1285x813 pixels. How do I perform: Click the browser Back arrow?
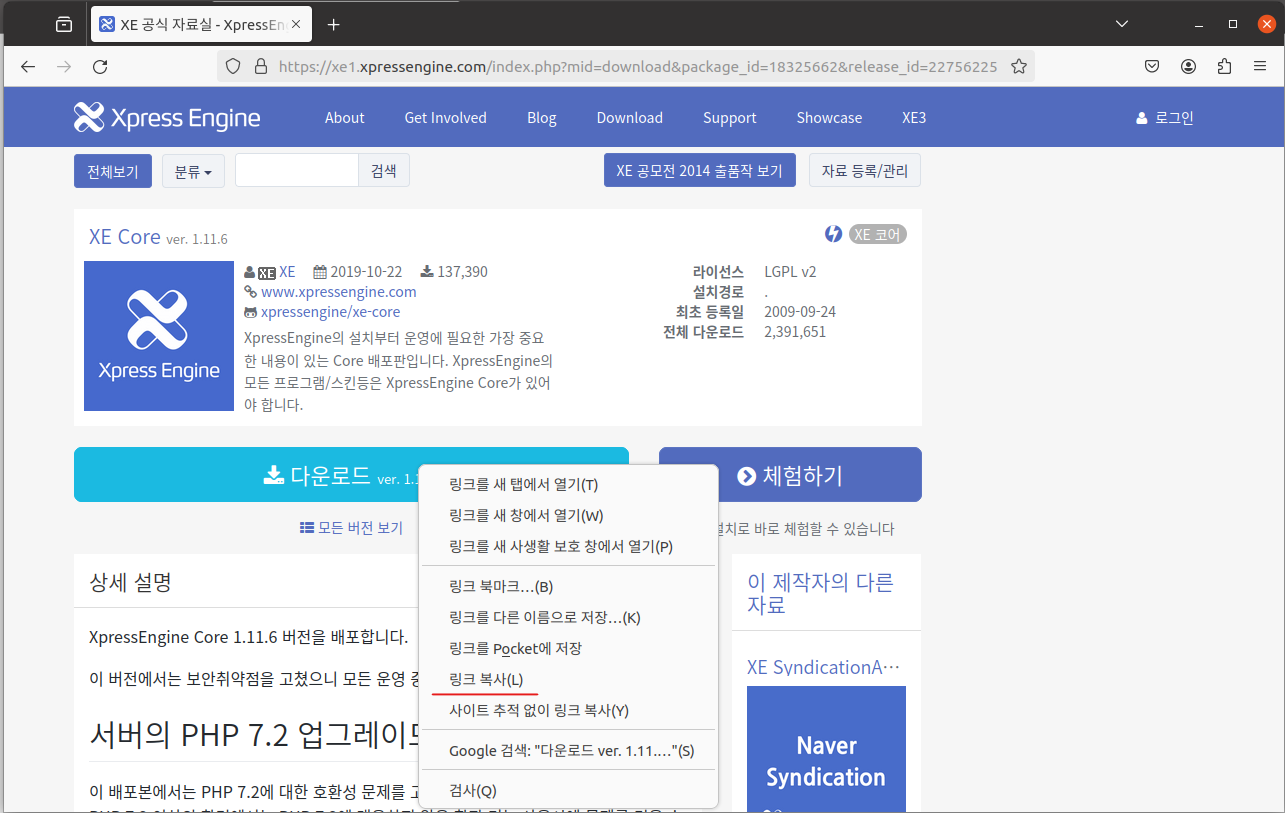28,67
